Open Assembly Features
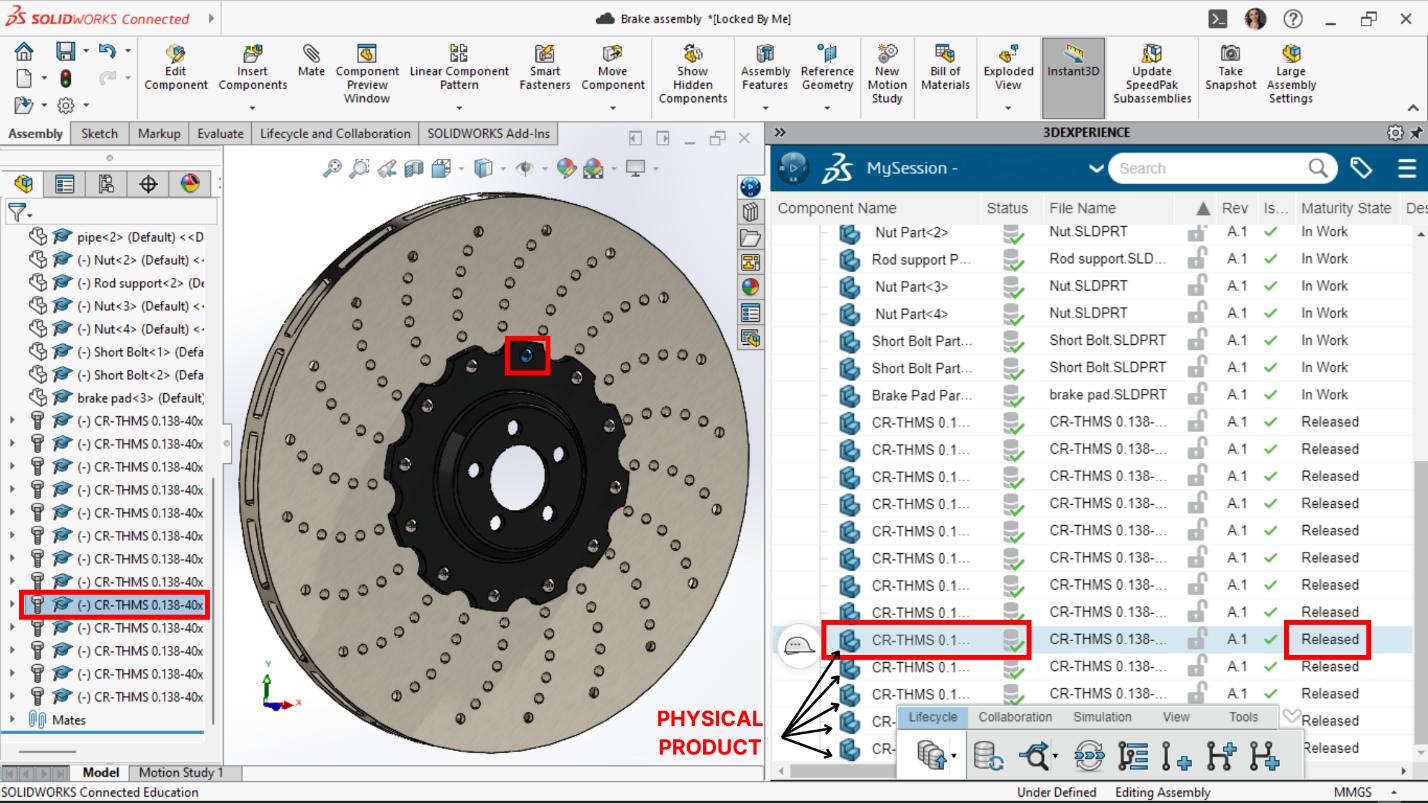 coord(765,68)
